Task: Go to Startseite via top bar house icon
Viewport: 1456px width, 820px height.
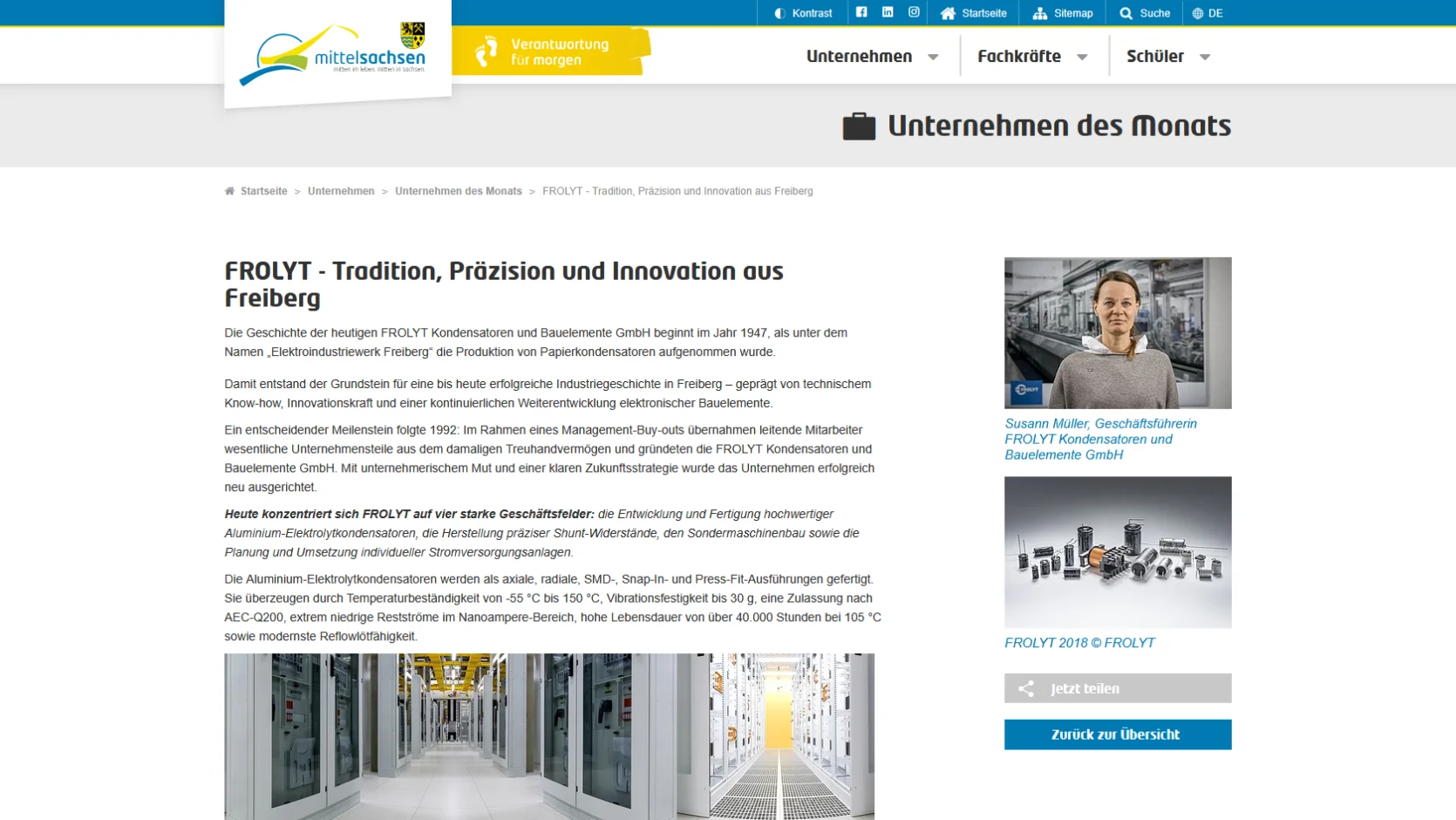Action: pyautogui.click(x=974, y=13)
